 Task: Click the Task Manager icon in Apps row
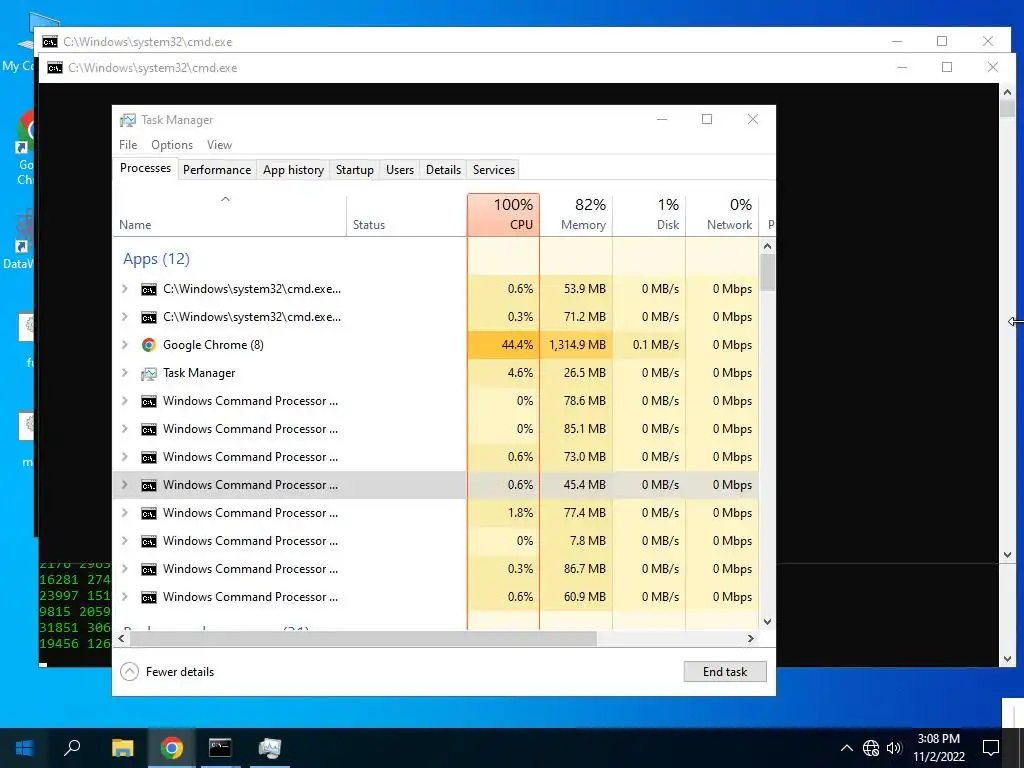point(149,373)
